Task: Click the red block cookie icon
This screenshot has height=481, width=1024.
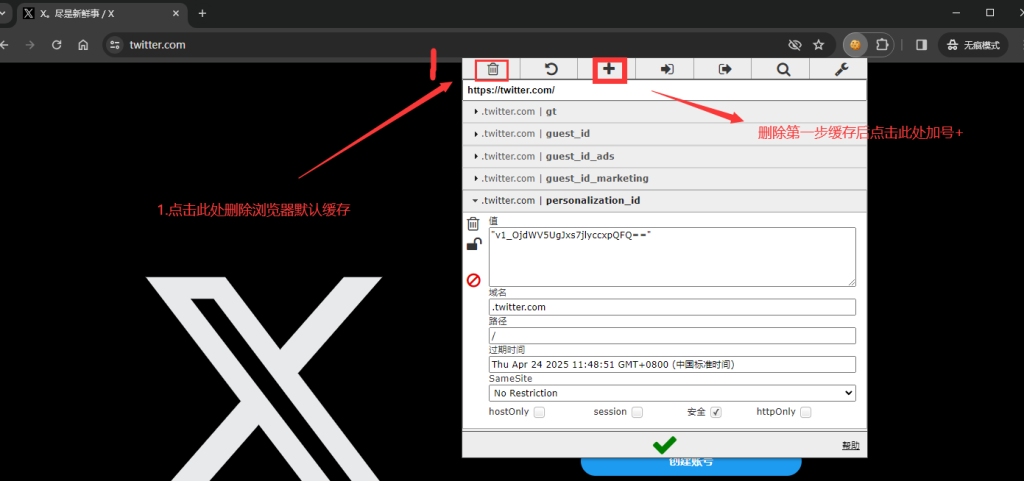Action: pyautogui.click(x=473, y=280)
